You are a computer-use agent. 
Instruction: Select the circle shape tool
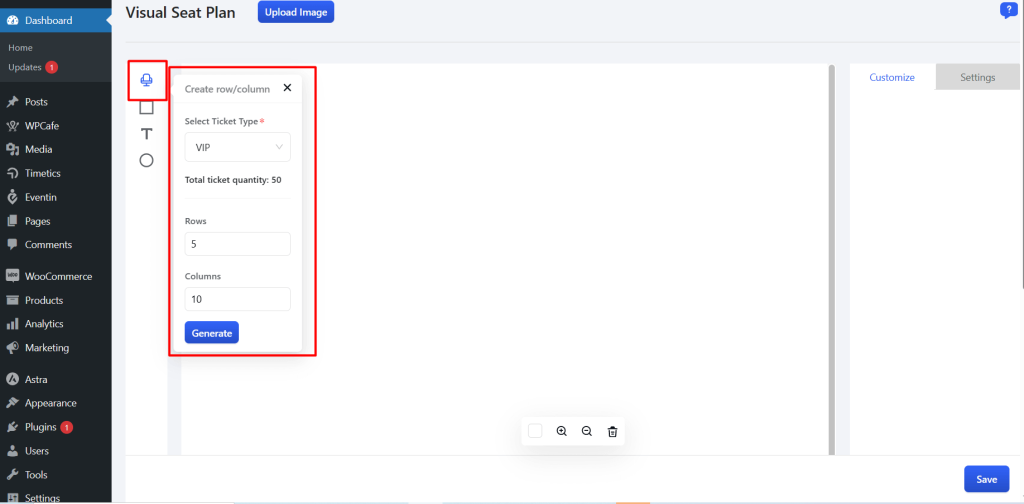coord(146,160)
